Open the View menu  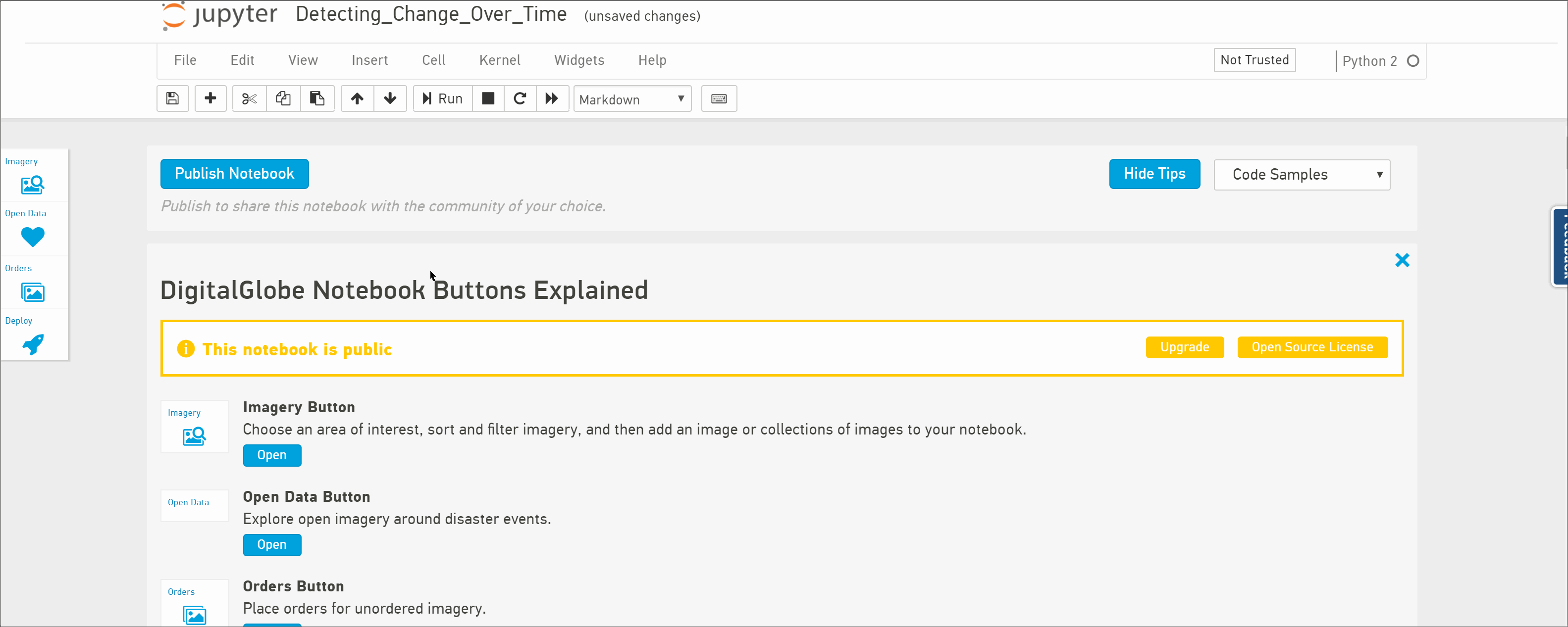(x=303, y=60)
